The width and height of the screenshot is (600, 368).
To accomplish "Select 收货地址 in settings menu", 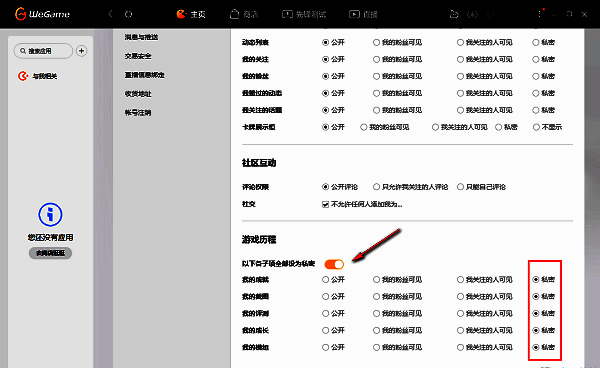I will click(x=138, y=94).
